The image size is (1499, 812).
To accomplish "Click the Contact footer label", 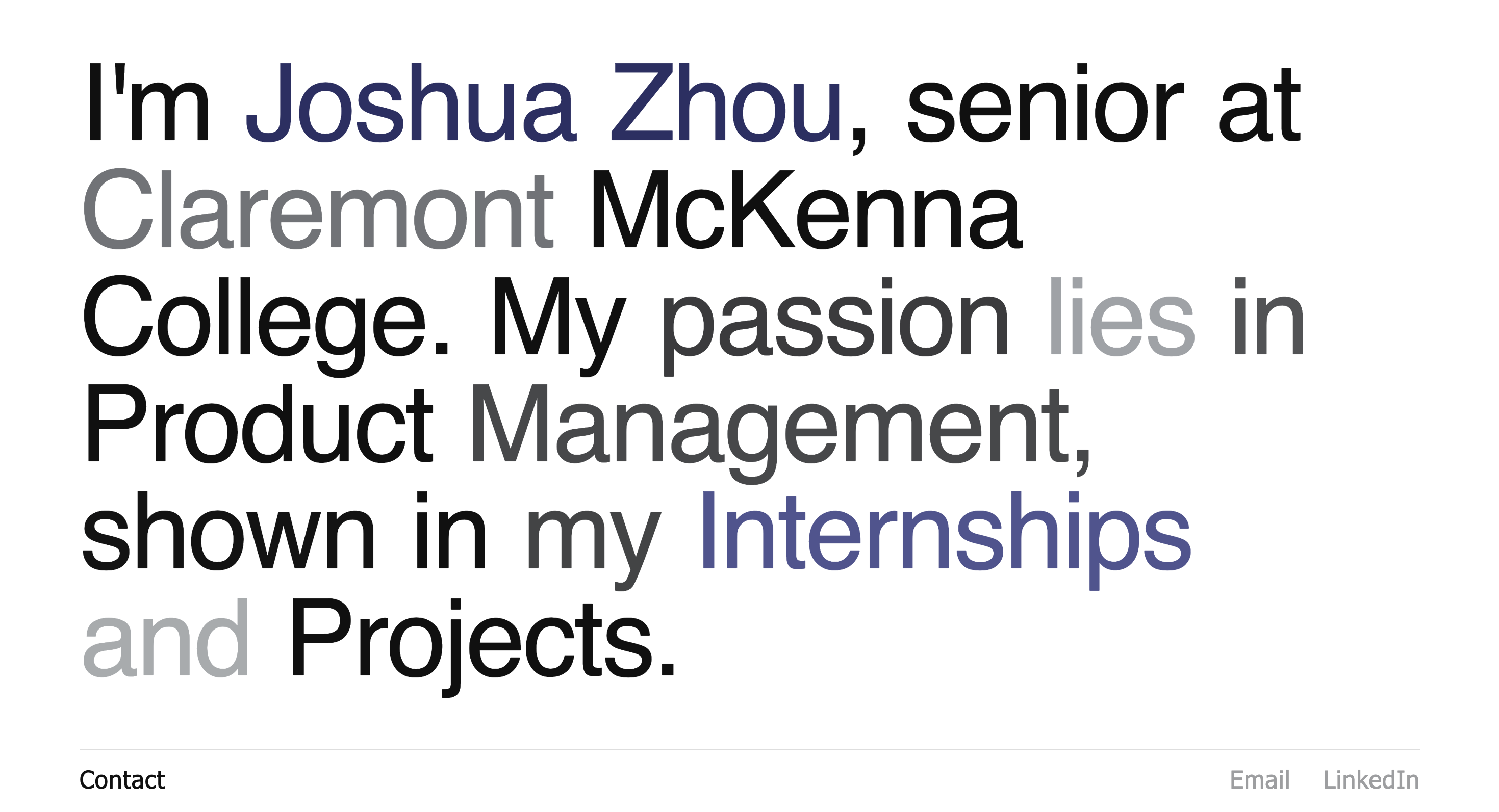I will 122,780.
